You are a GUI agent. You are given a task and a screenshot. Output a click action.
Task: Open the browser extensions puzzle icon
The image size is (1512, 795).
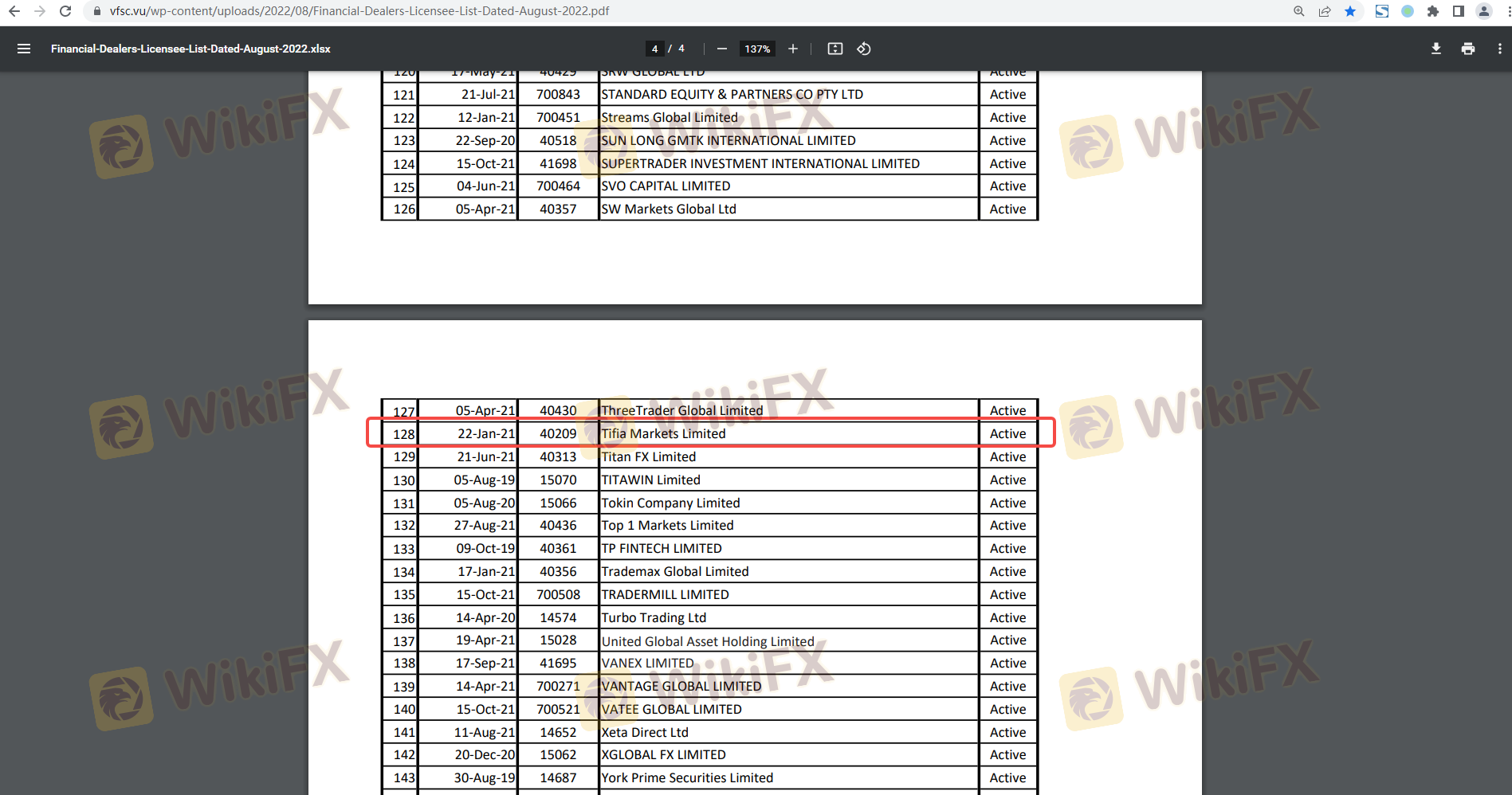[x=1432, y=11]
